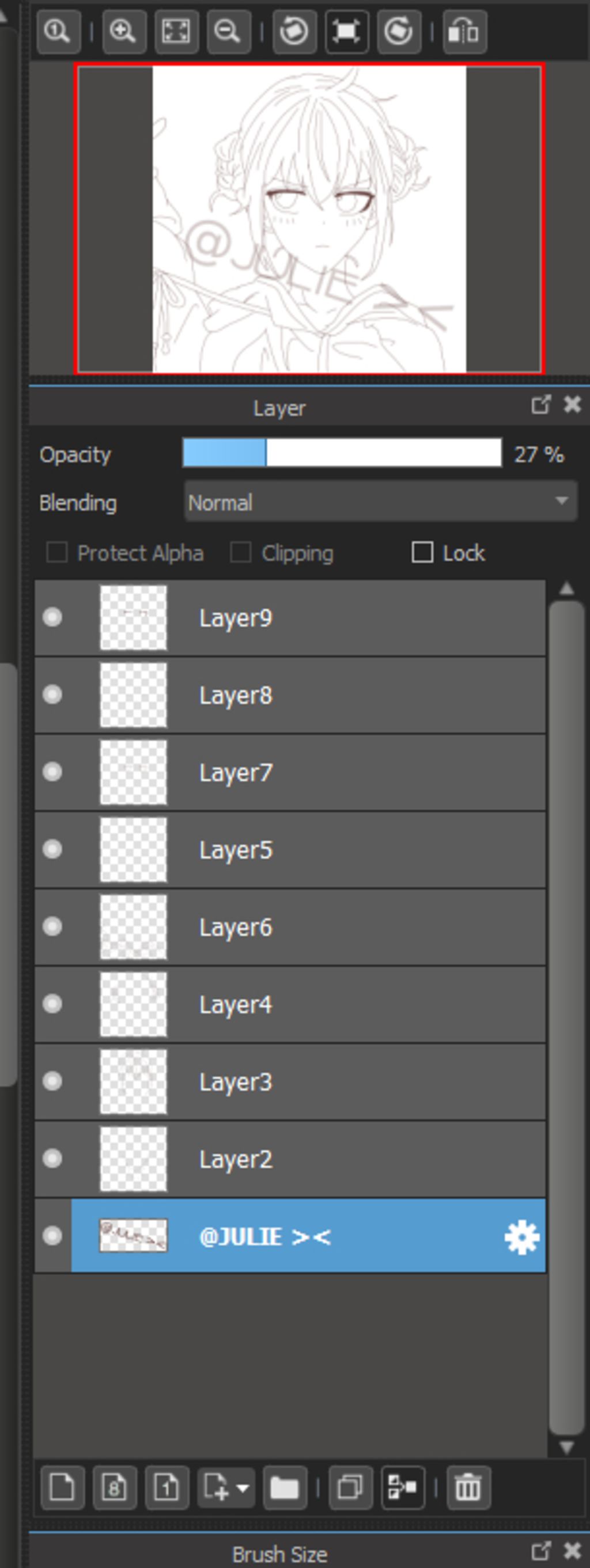590x1568 pixels.
Task: Rotate canvas view counter-clockwise
Action: [294, 31]
